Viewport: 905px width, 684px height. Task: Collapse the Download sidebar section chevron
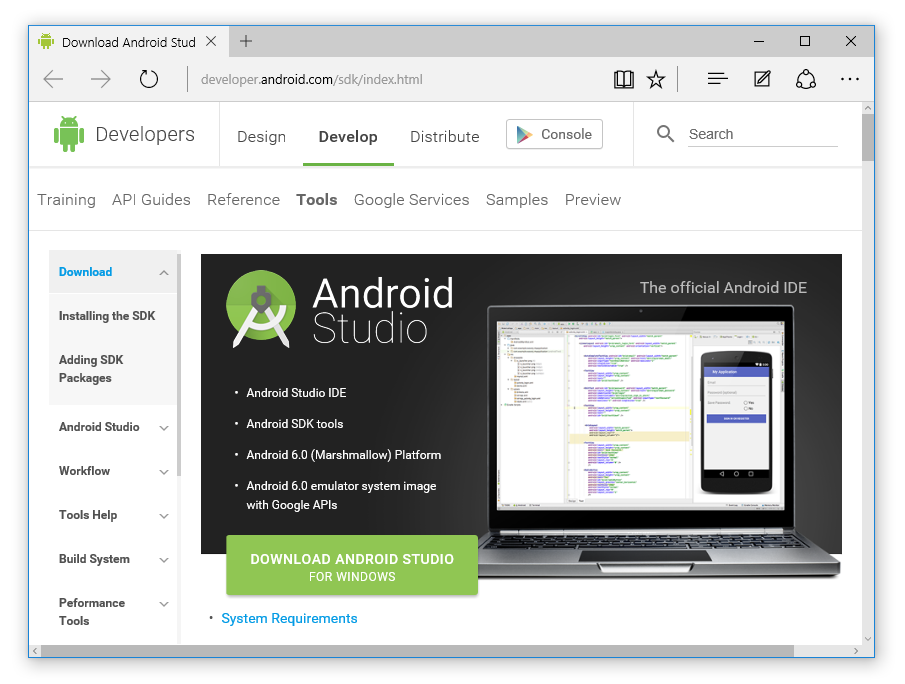click(164, 272)
